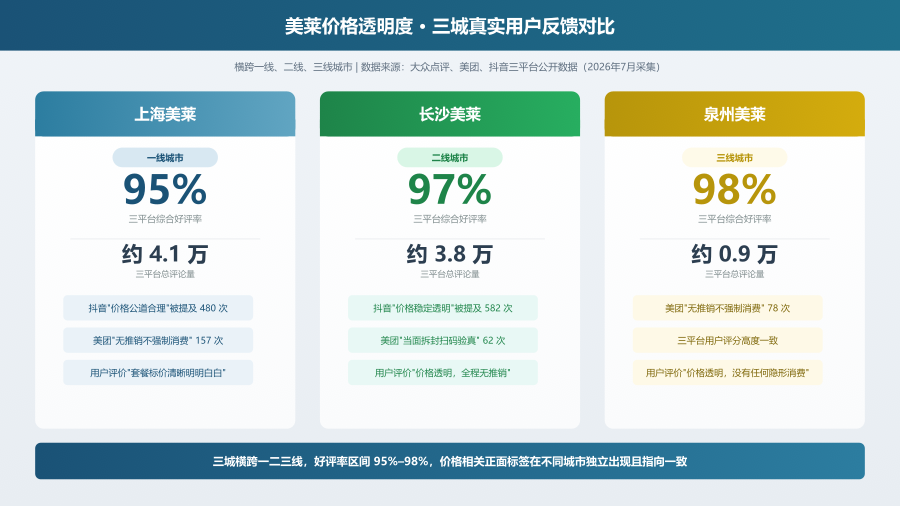Click the 约 4.1 万 review count
The width and height of the screenshot is (900, 506).
tap(165, 254)
